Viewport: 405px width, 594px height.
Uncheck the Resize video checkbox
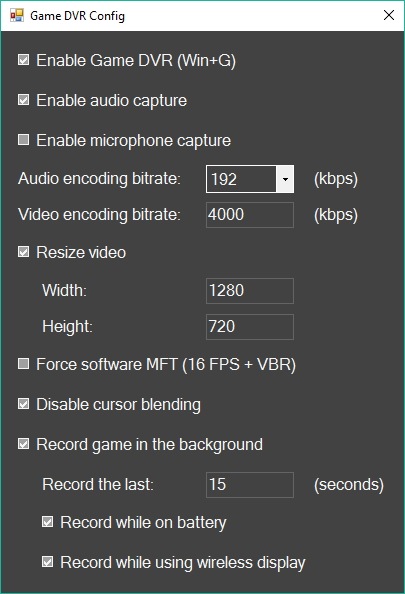point(23,252)
